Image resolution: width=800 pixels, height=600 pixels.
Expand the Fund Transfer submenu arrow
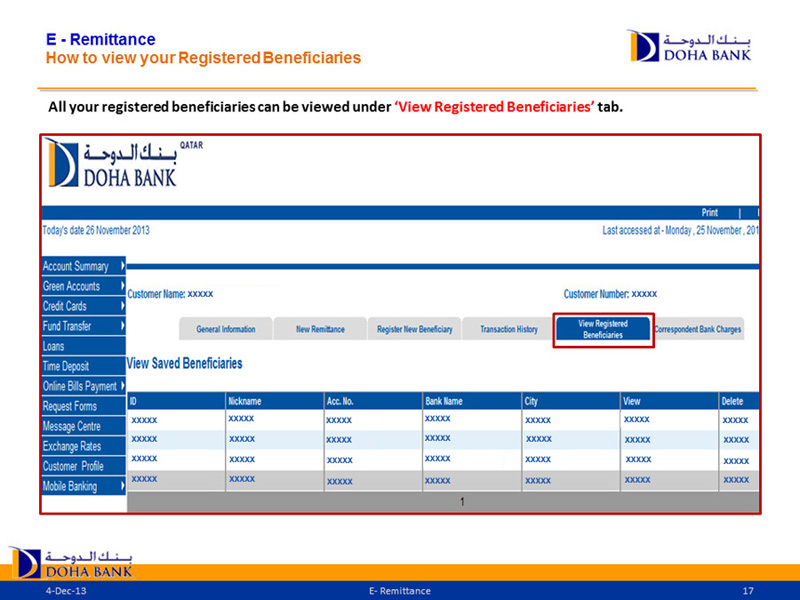122,326
